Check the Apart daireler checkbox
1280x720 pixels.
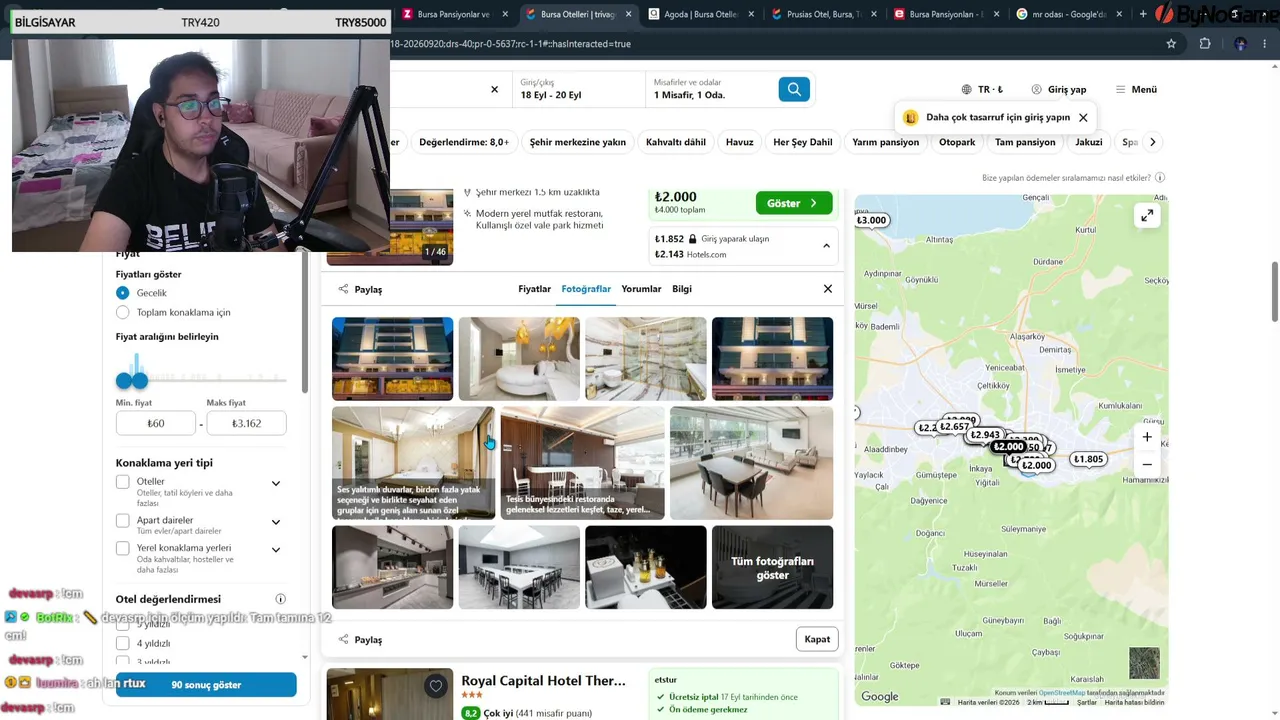click(123, 521)
